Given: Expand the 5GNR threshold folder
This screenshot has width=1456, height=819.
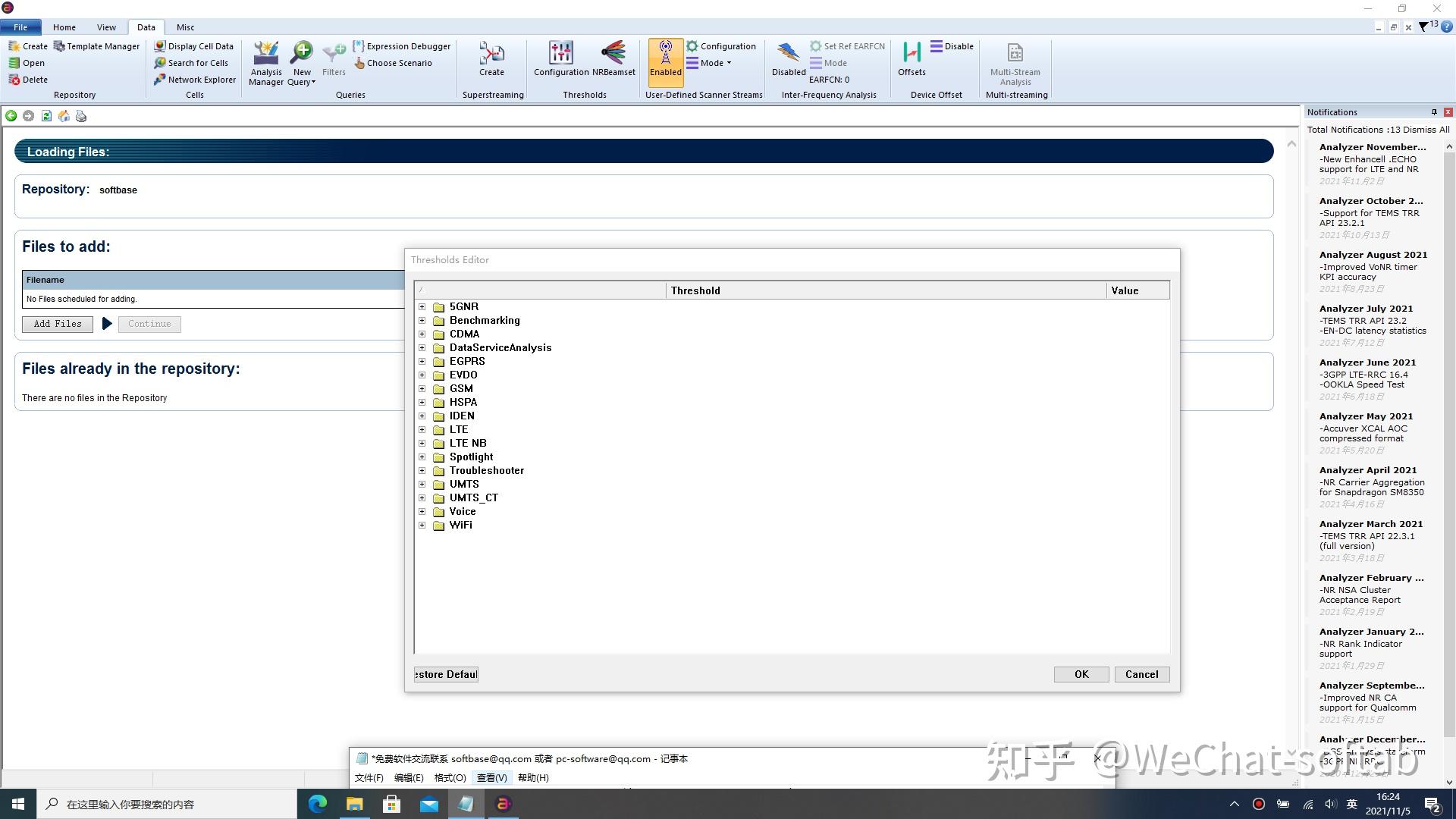Looking at the screenshot, I should (422, 307).
